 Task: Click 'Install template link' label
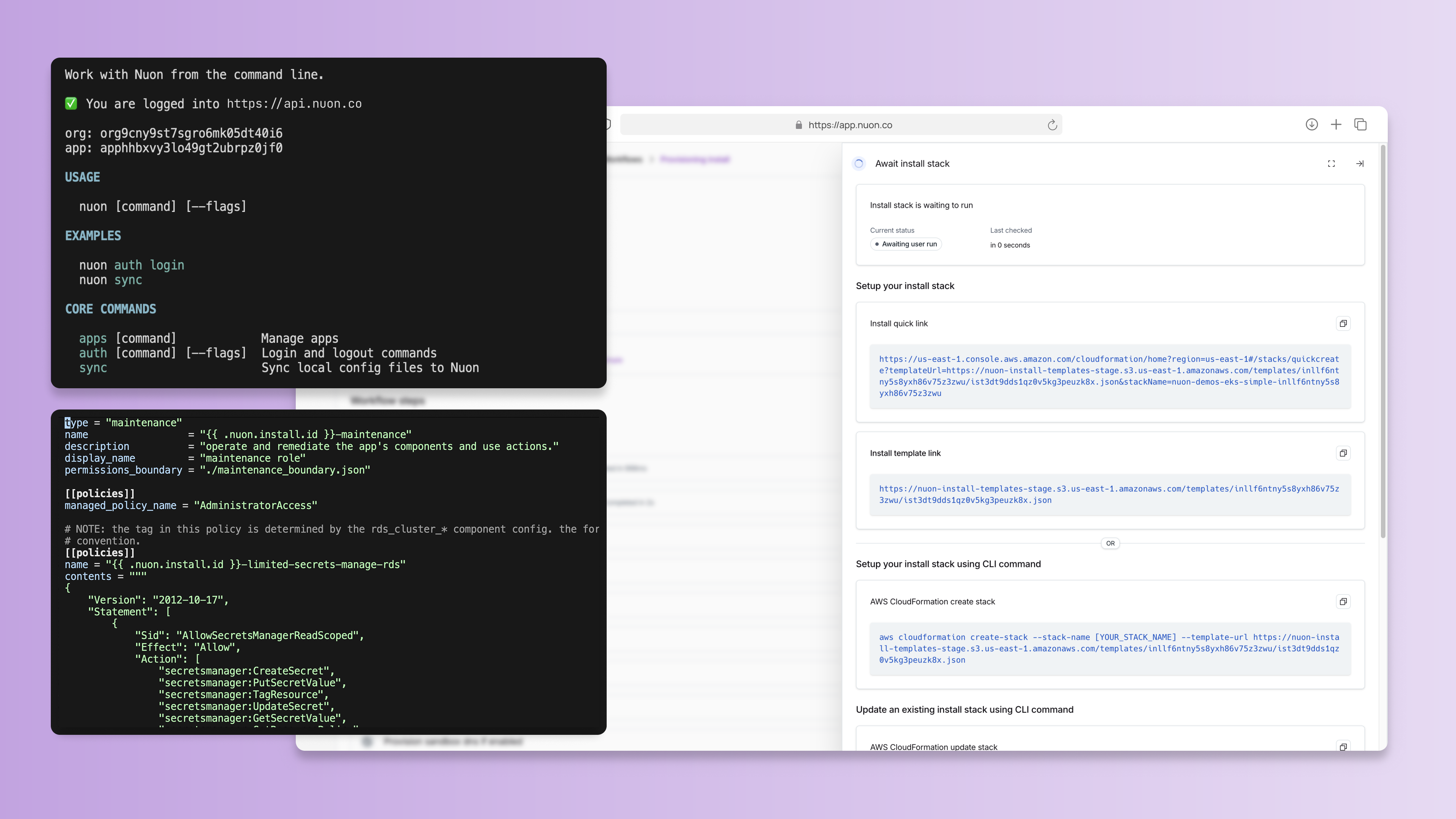tap(905, 453)
